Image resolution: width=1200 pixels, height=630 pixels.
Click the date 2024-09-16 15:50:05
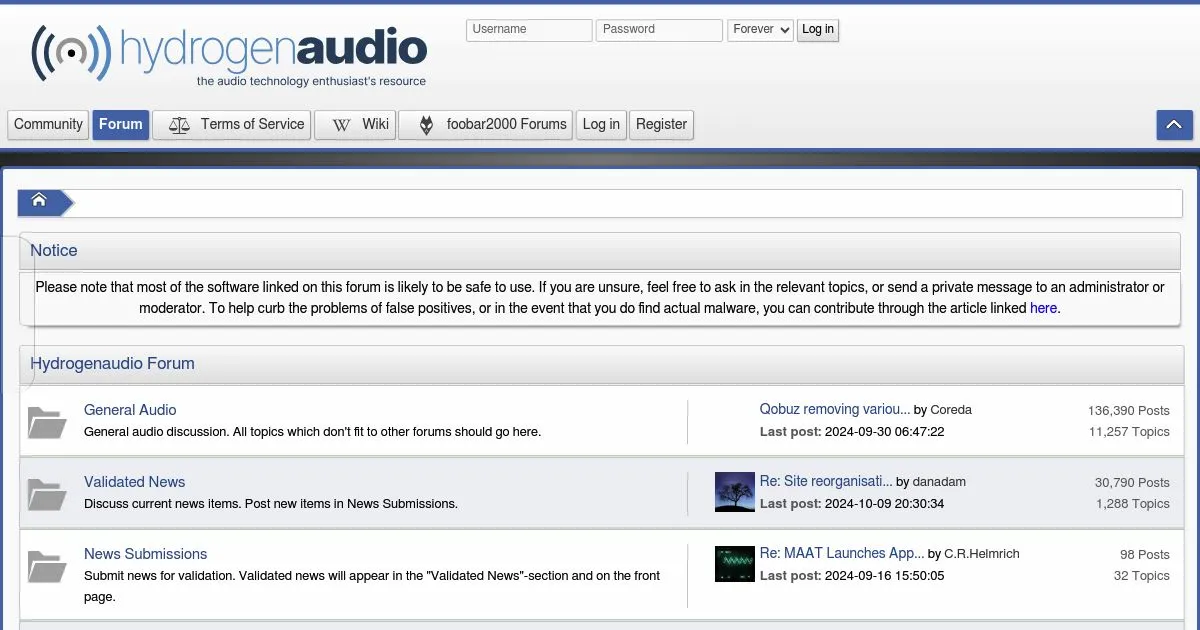click(x=884, y=576)
